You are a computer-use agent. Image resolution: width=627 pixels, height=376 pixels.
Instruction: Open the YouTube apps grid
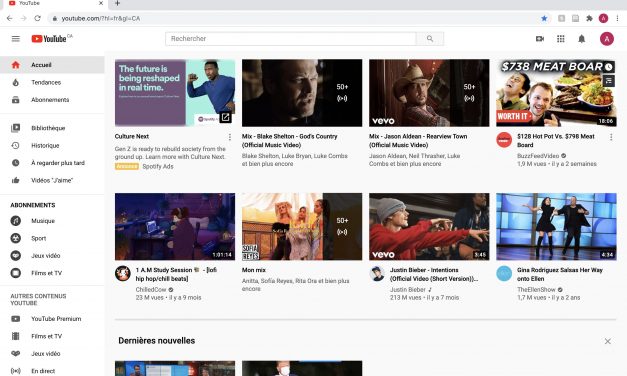click(561, 39)
